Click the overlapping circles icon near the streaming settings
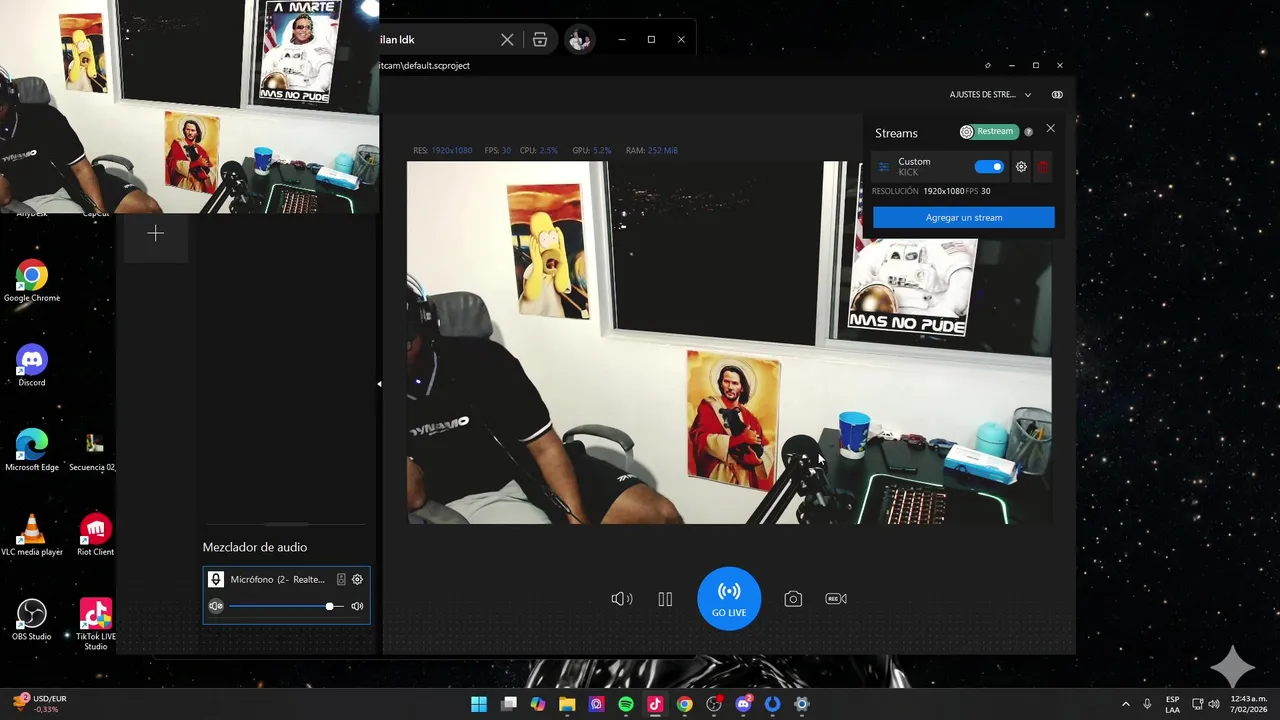This screenshot has width=1280, height=720. click(x=1057, y=95)
